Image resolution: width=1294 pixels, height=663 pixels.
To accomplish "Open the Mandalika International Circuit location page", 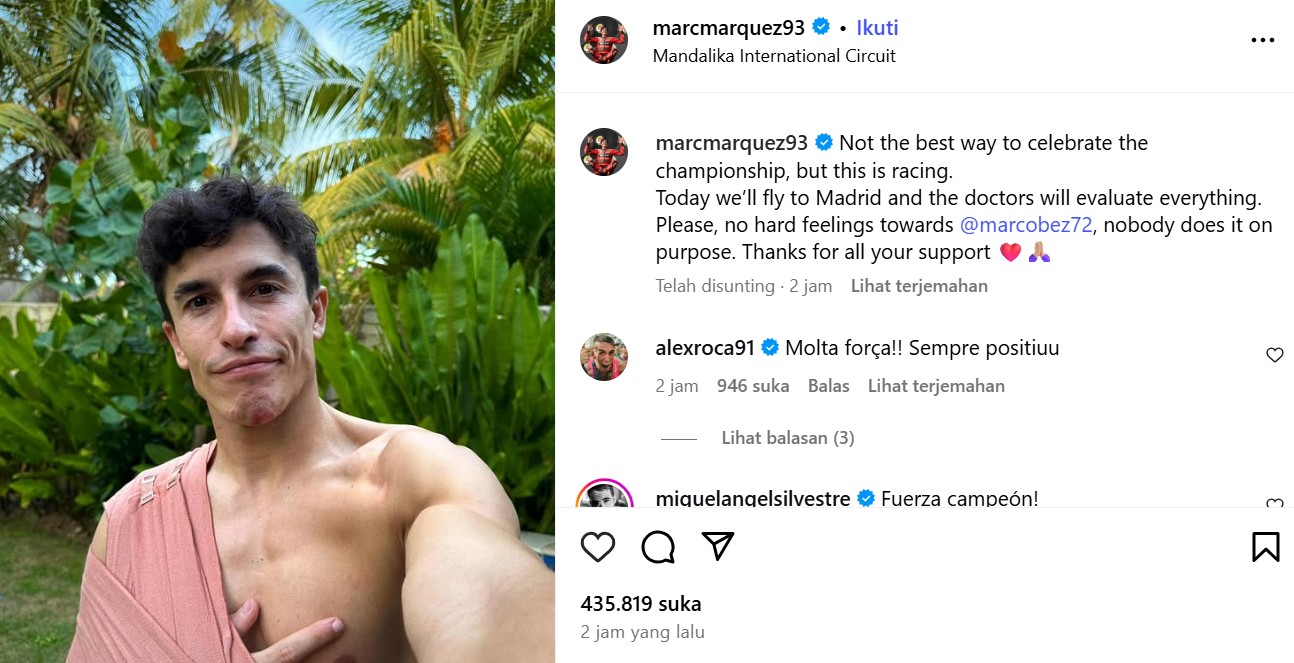I will point(774,56).
